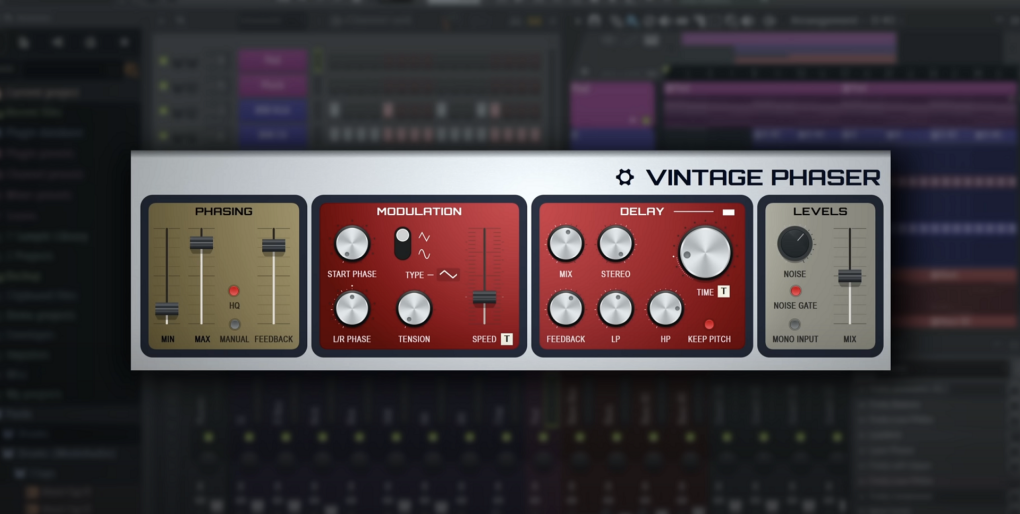Toggle the KEEP PITCH red LED

point(709,324)
